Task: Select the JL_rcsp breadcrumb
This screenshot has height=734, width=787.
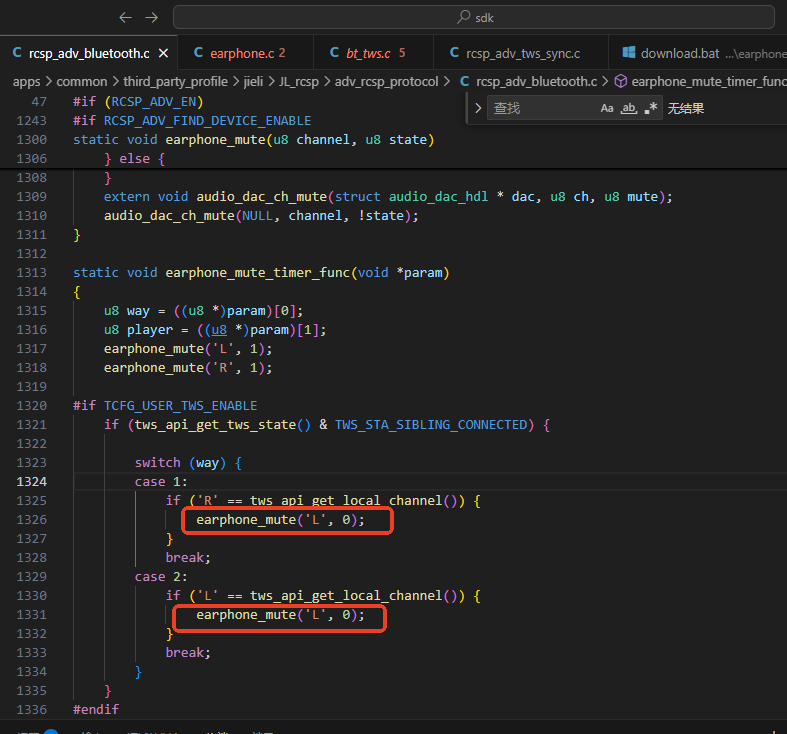Action: coord(299,81)
